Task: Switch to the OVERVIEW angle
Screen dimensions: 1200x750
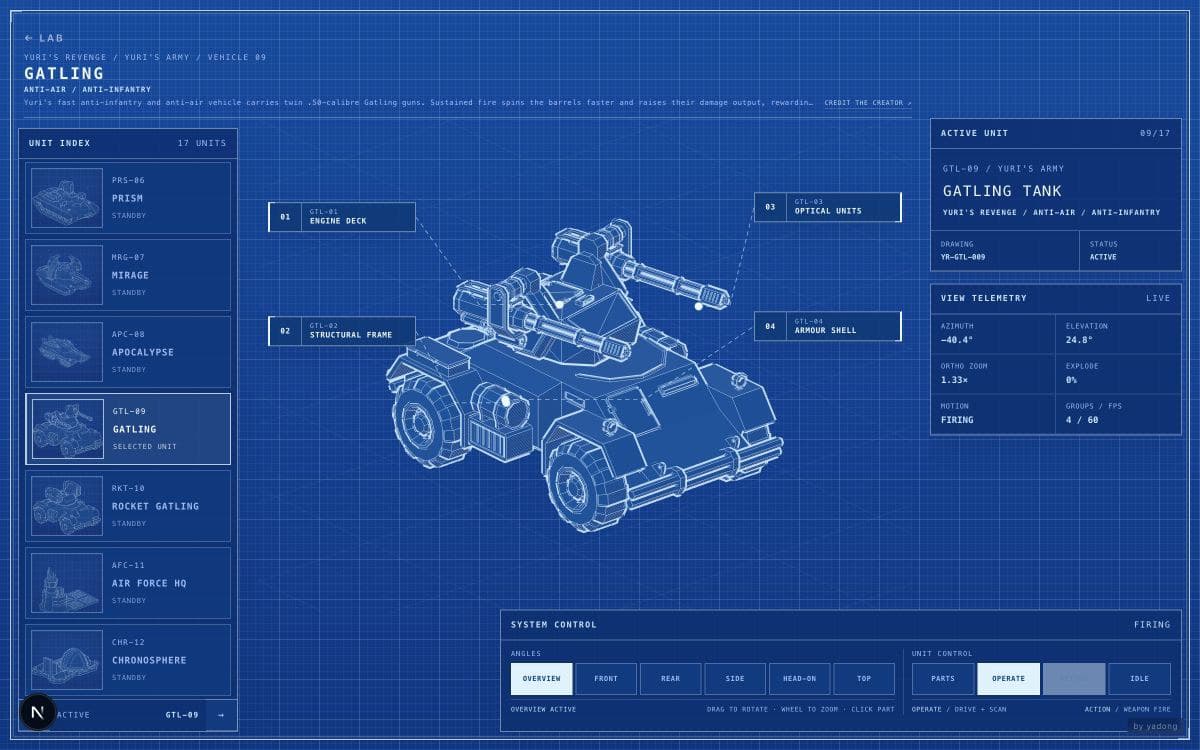Action: pos(541,678)
